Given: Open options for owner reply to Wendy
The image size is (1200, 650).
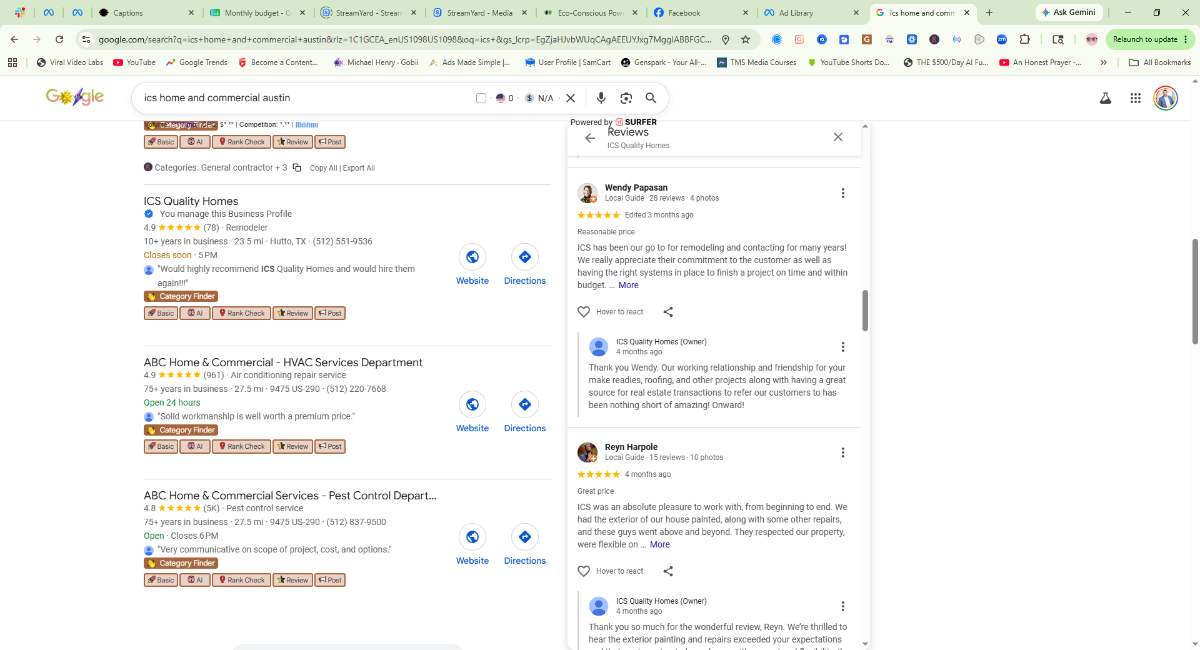Looking at the screenshot, I should pyautogui.click(x=843, y=347).
